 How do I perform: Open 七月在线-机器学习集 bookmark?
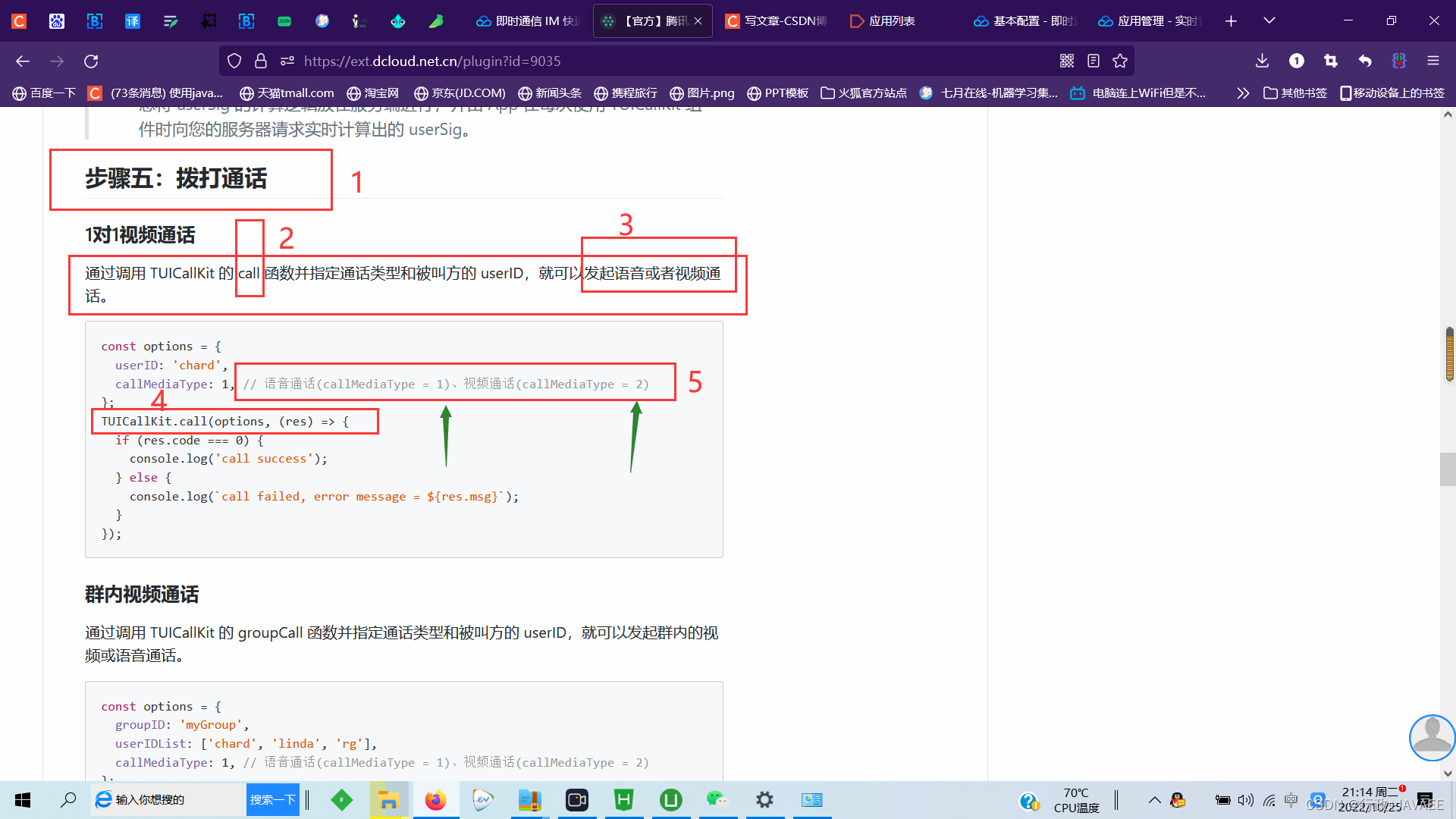coord(989,93)
